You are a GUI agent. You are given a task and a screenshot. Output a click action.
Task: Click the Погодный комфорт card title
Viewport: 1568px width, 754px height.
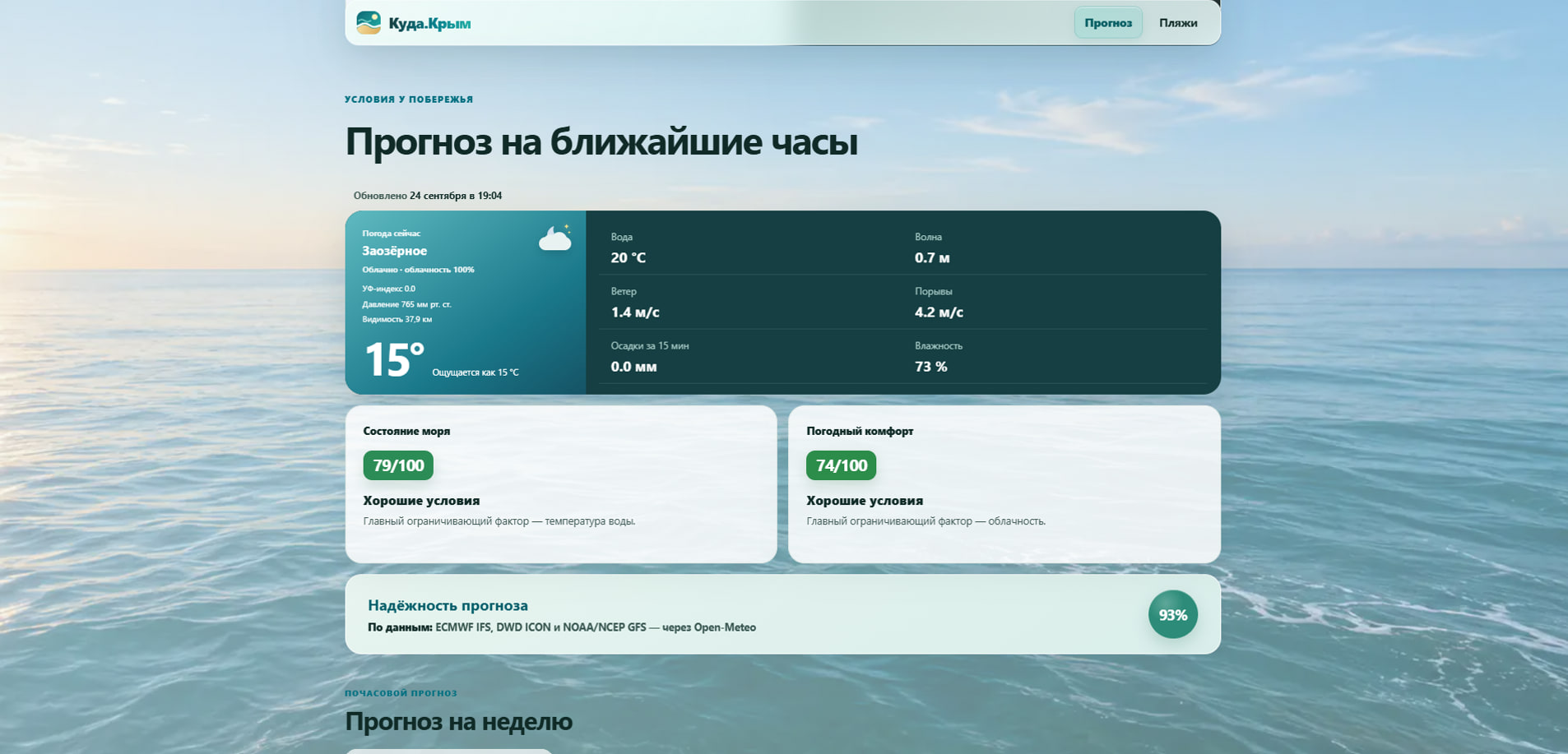click(x=860, y=431)
